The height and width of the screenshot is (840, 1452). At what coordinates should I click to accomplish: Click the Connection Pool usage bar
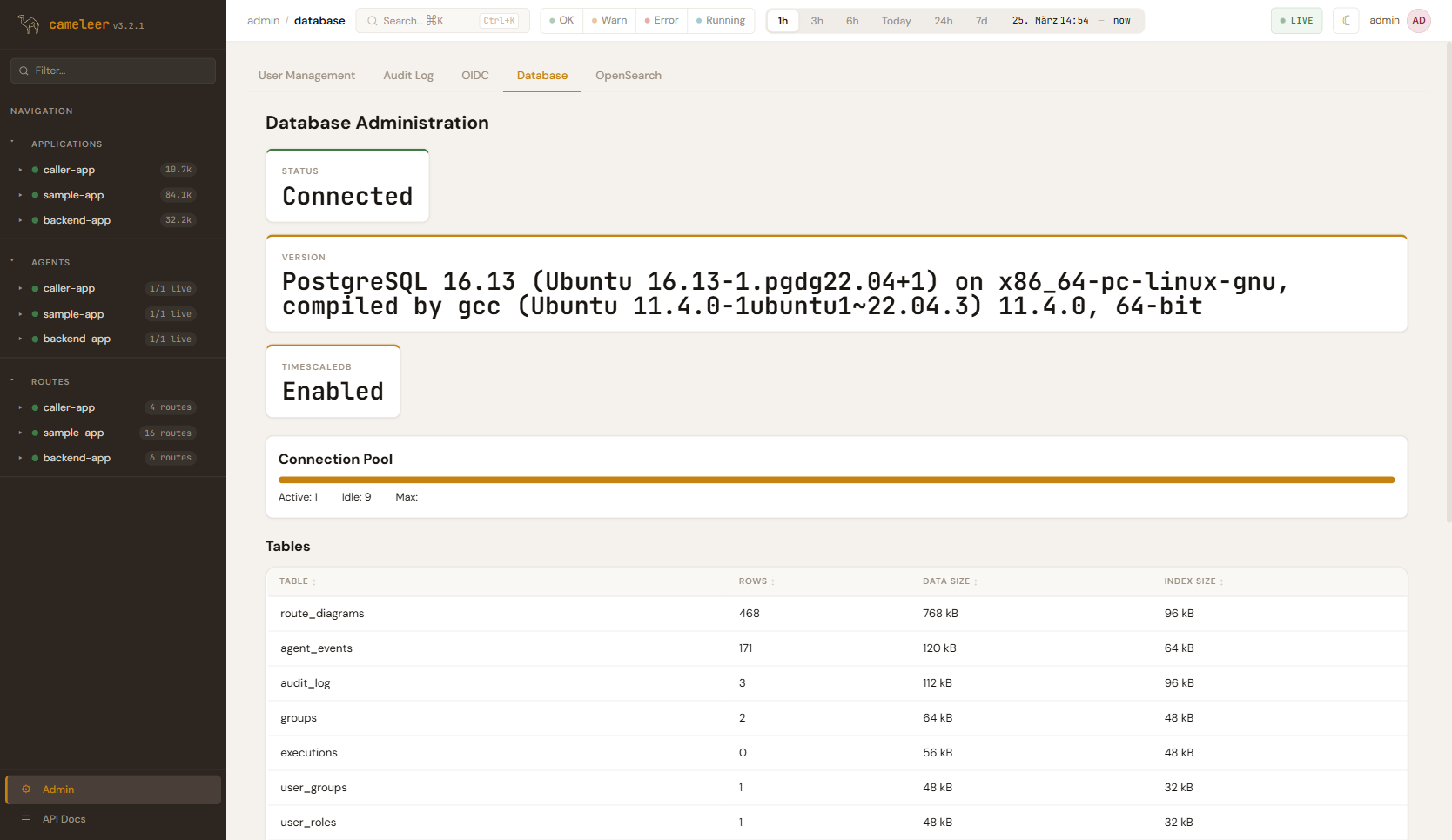point(836,480)
